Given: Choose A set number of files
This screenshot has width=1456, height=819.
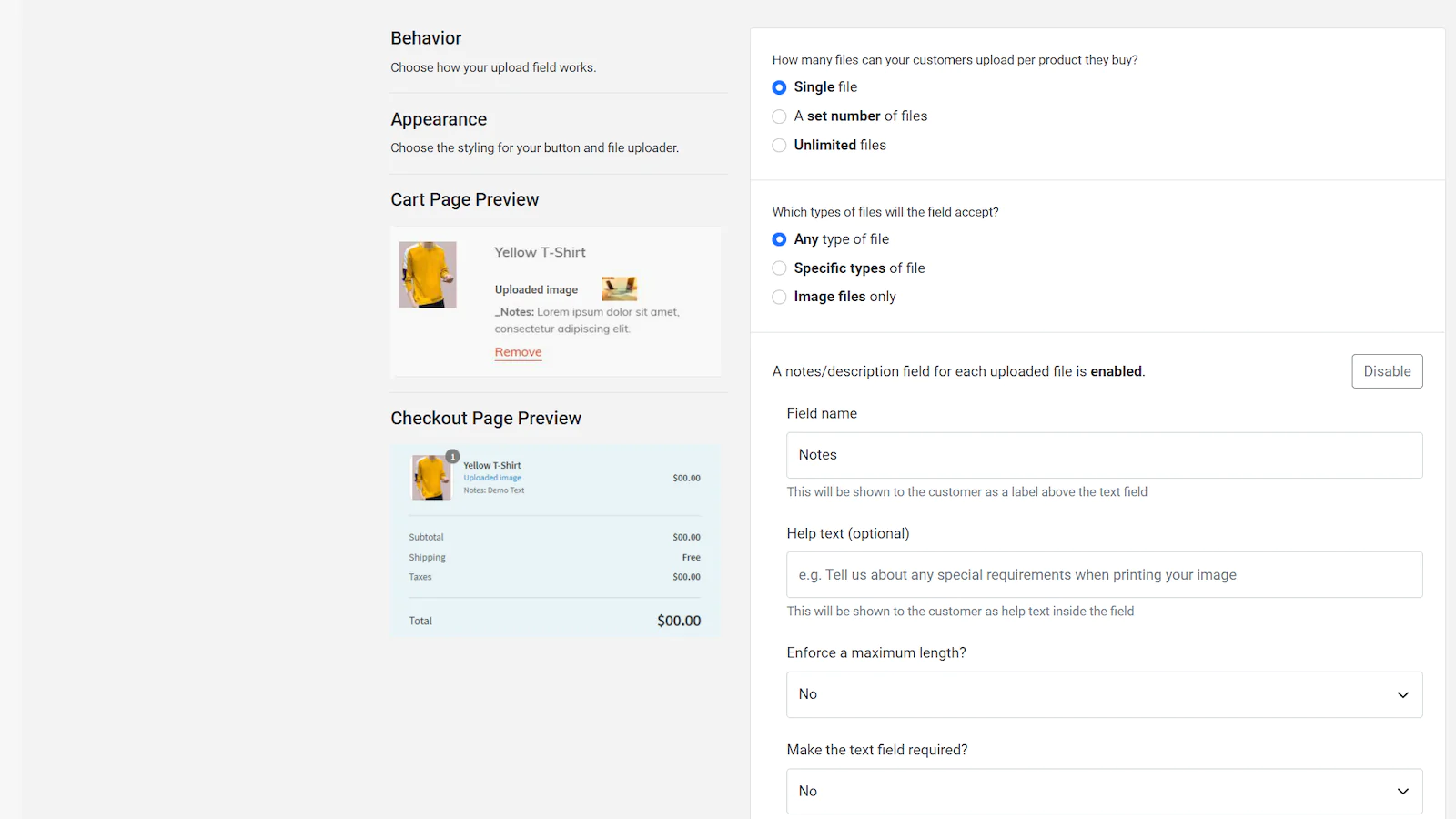Looking at the screenshot, I should (779, 116).
